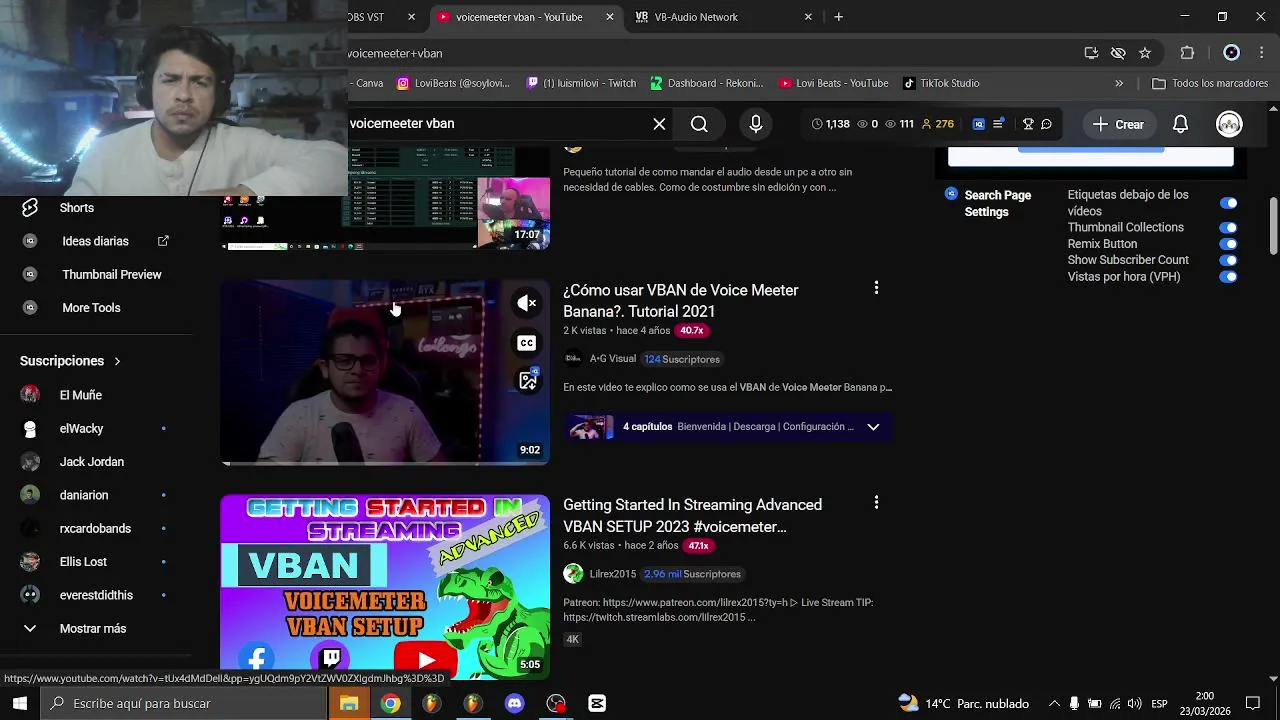The width and height of the screenshot is (1280, 720).
Task: Start voice search with the microphone icon
Action: [x=756, y=124]
